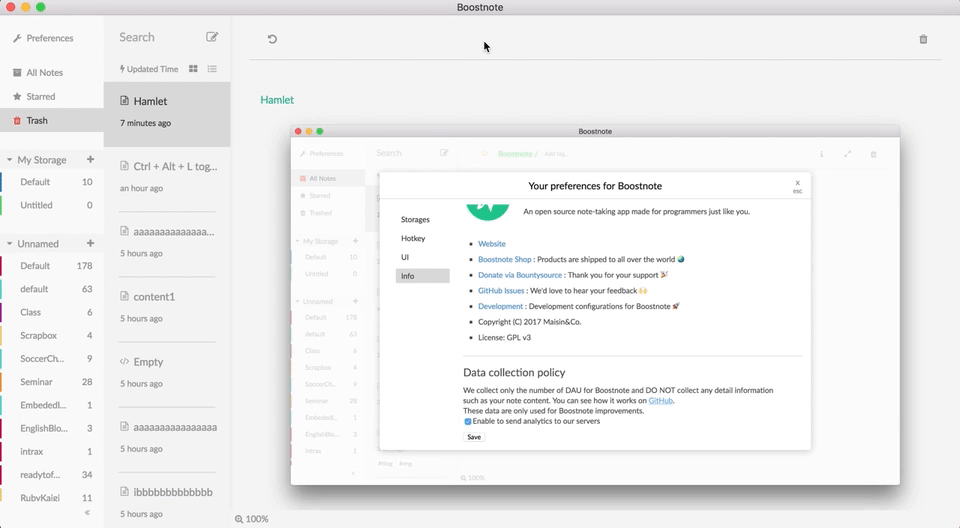Screen dimensions: 960x528
Task: Restore the trashed note with the undo icon
Action: [272, 39]
